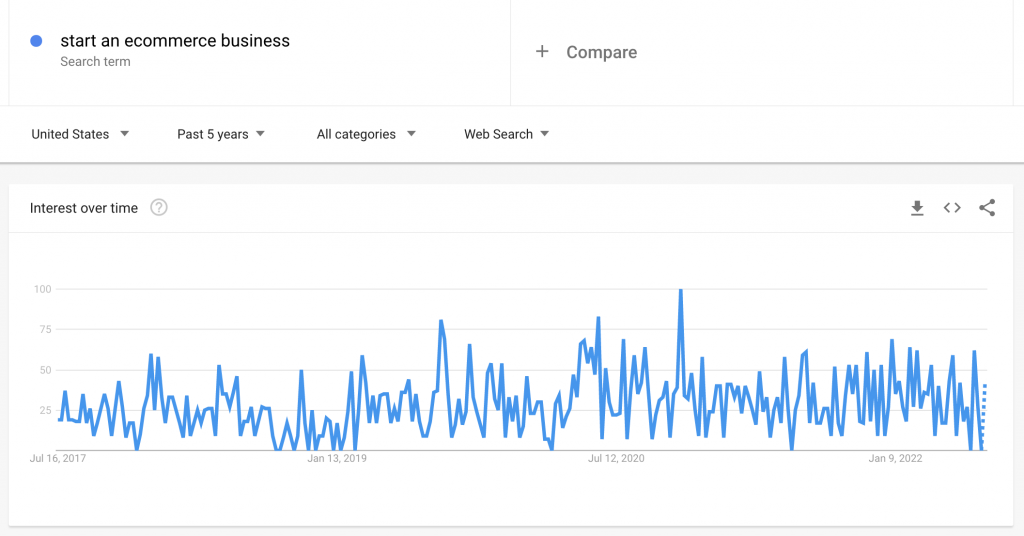Download the interest over time data
This screenshot has height=536, width=1024.
(917, 208)
